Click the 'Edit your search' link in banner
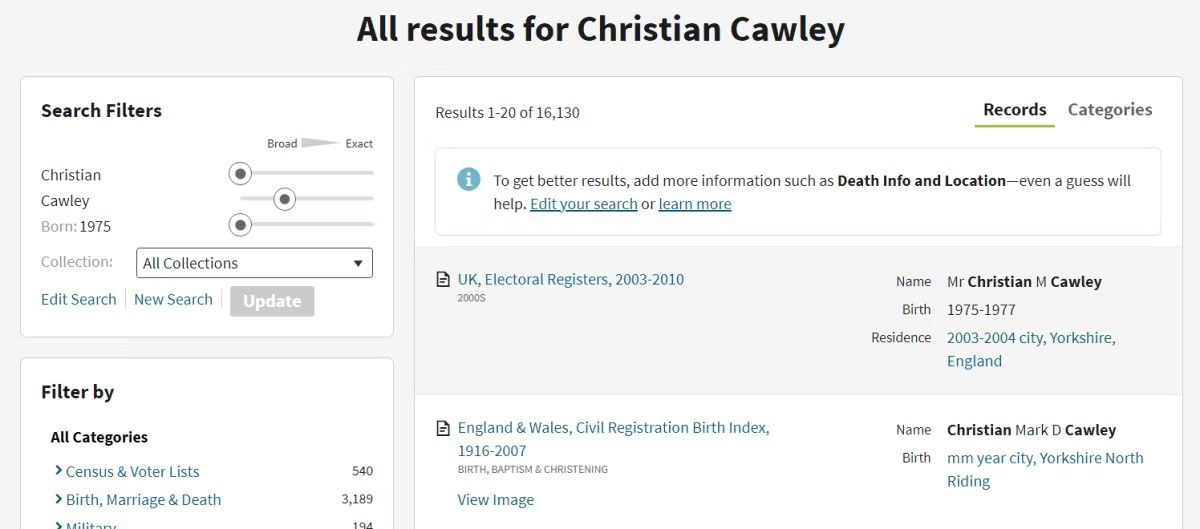Screen dimensions: 1200x529 pyautogui.click(x=583, y=204)
